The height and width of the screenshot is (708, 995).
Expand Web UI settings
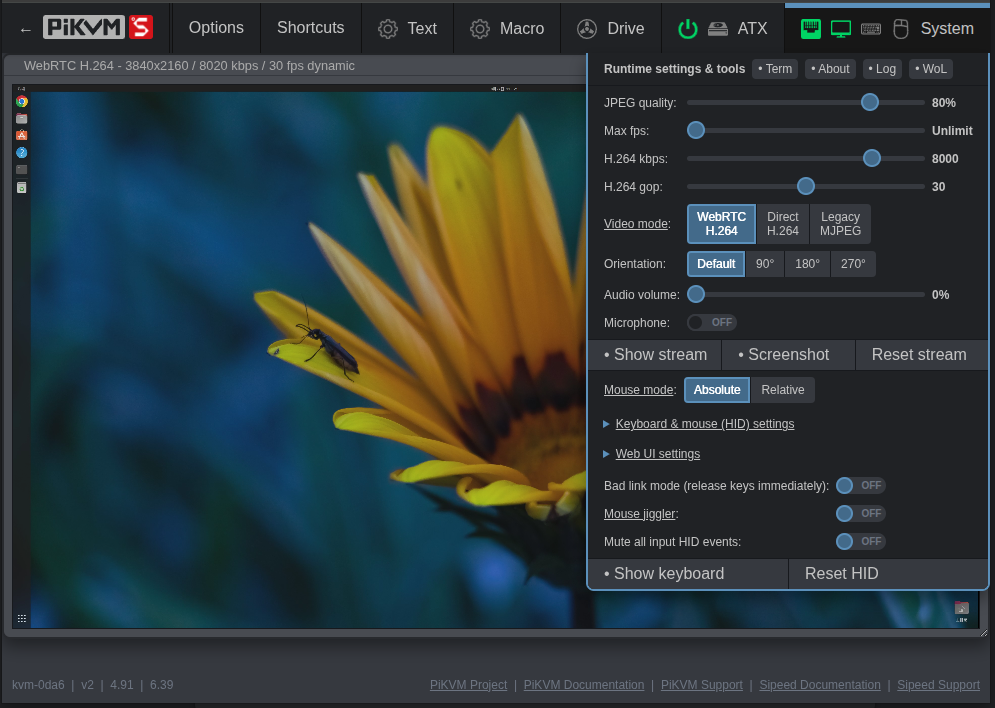click(x=657, y=454)
